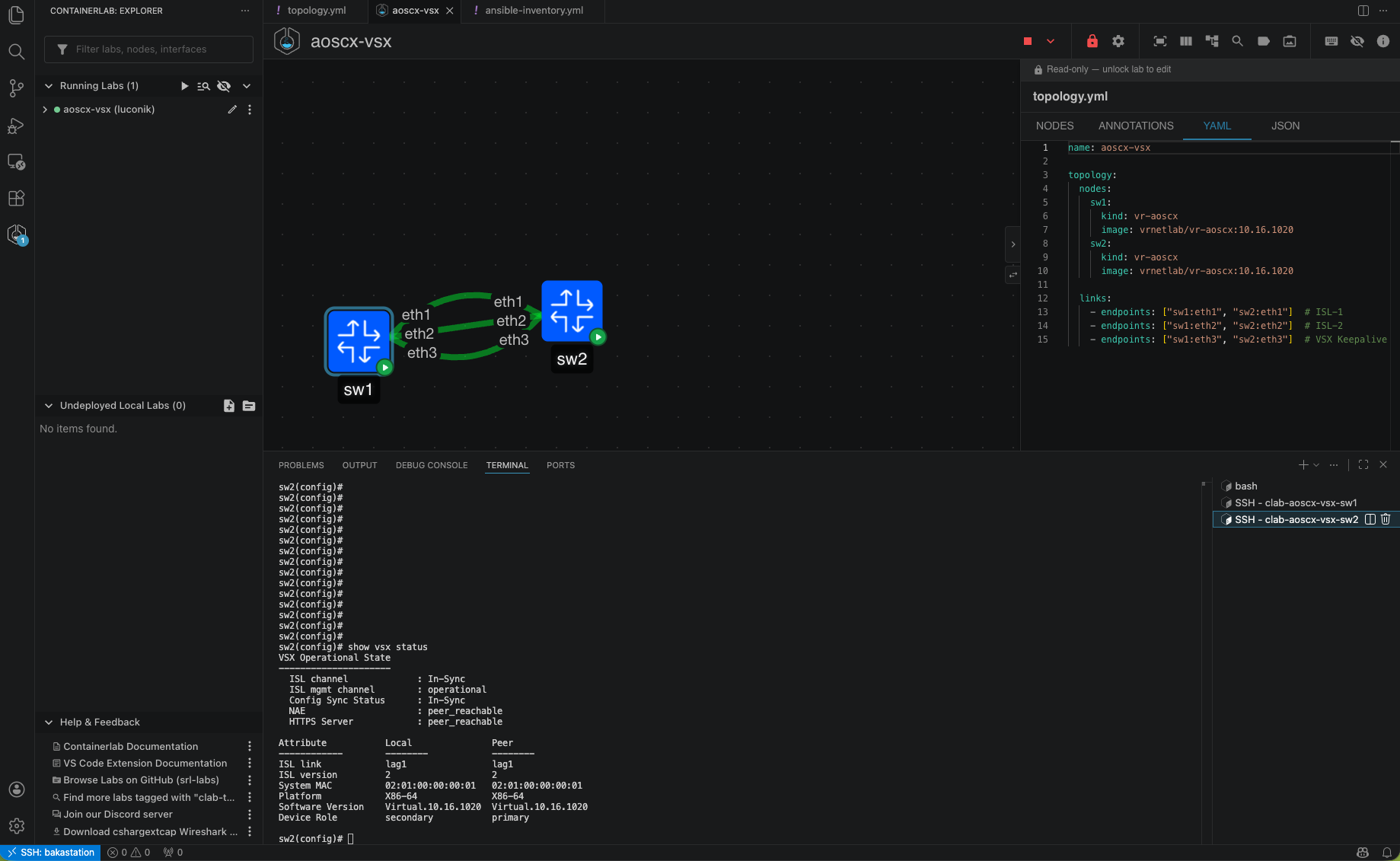Show keyboard shortcuts icon in toolbar
This screenshot has height=861, width=1400.
click(x=1331, y=41)
